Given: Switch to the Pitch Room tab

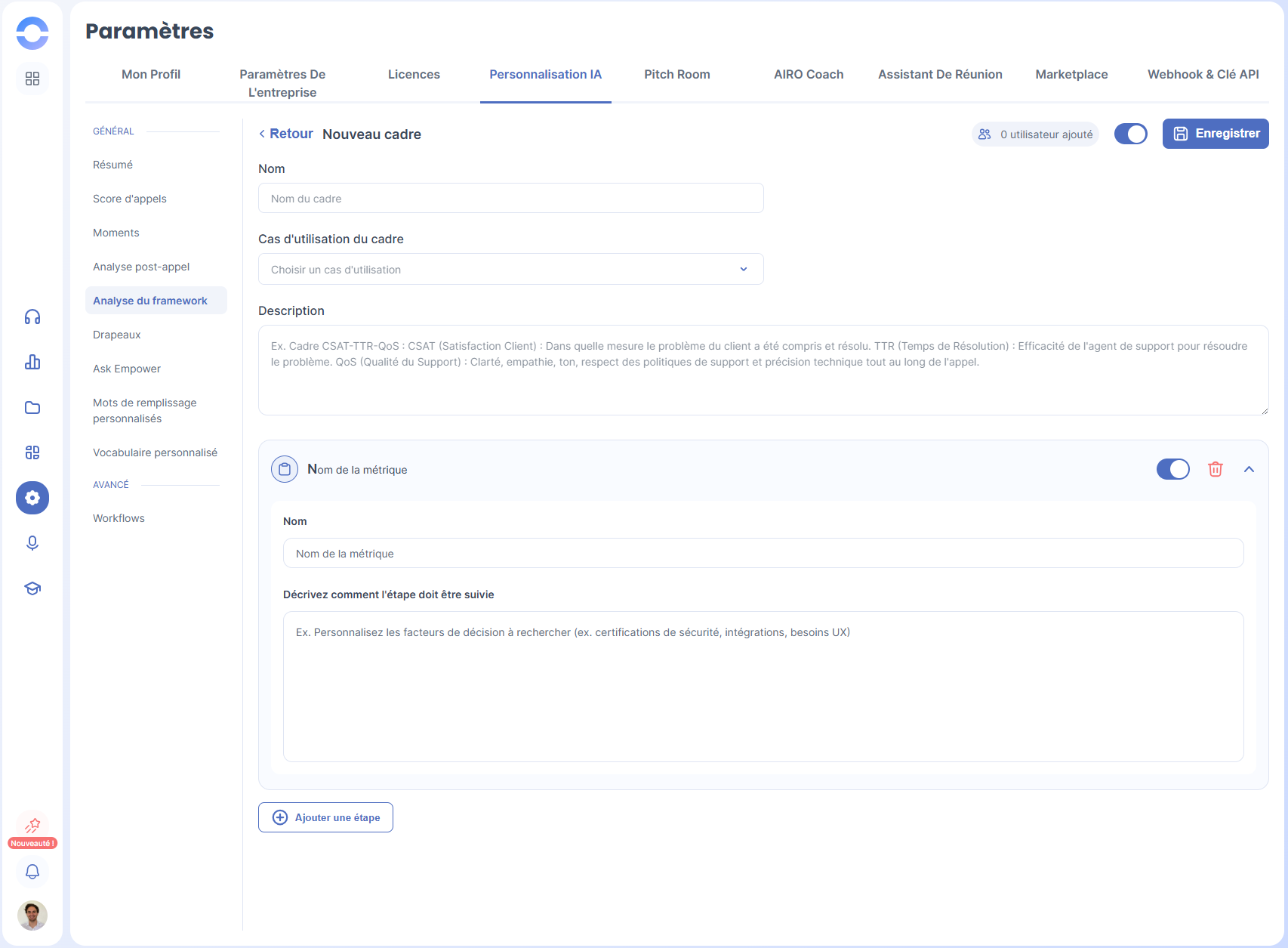Looking at the screenshot, I should tap(676, 75).
